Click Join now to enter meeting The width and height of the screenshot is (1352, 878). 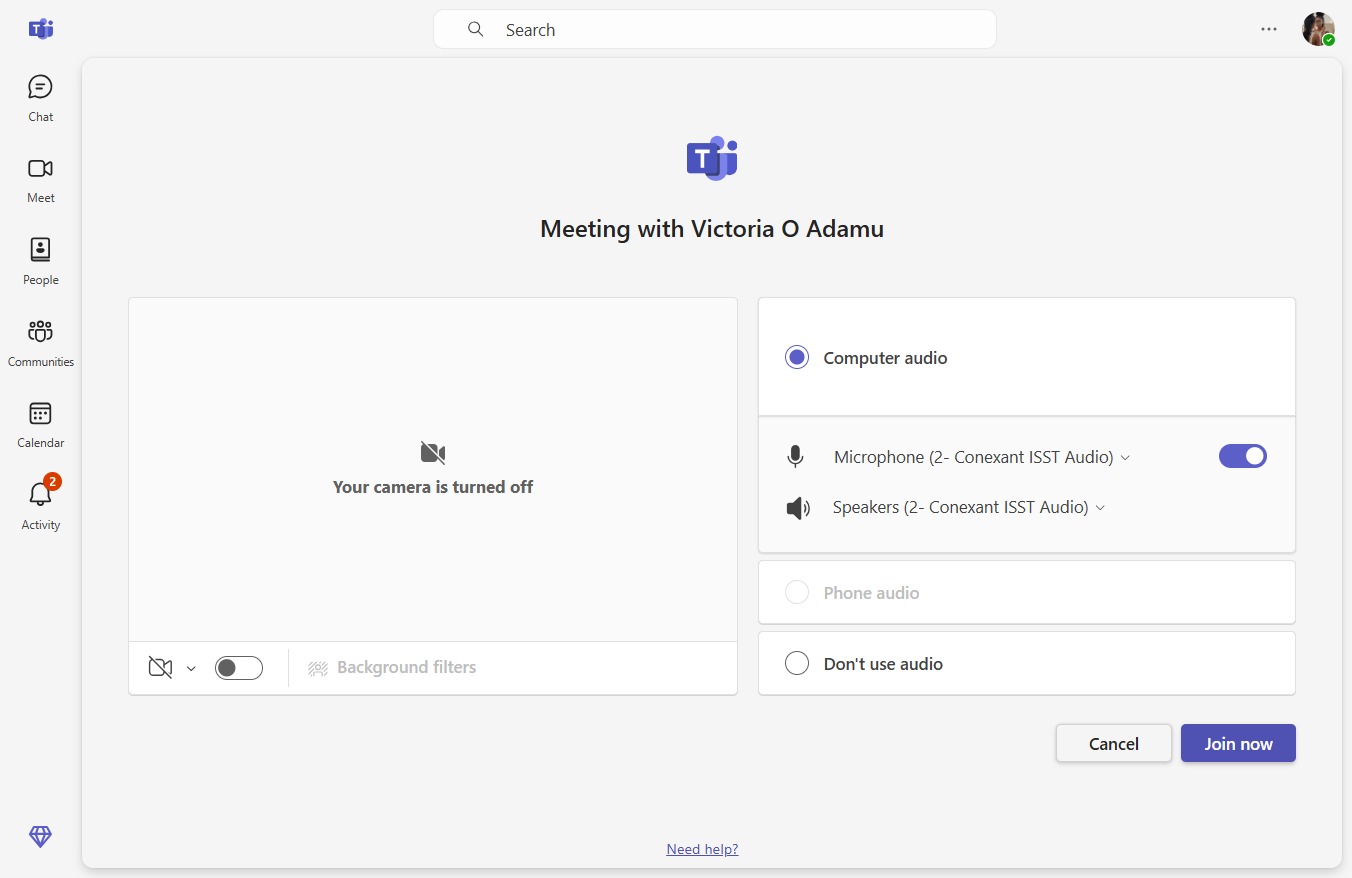click(x=1238, y=743)
